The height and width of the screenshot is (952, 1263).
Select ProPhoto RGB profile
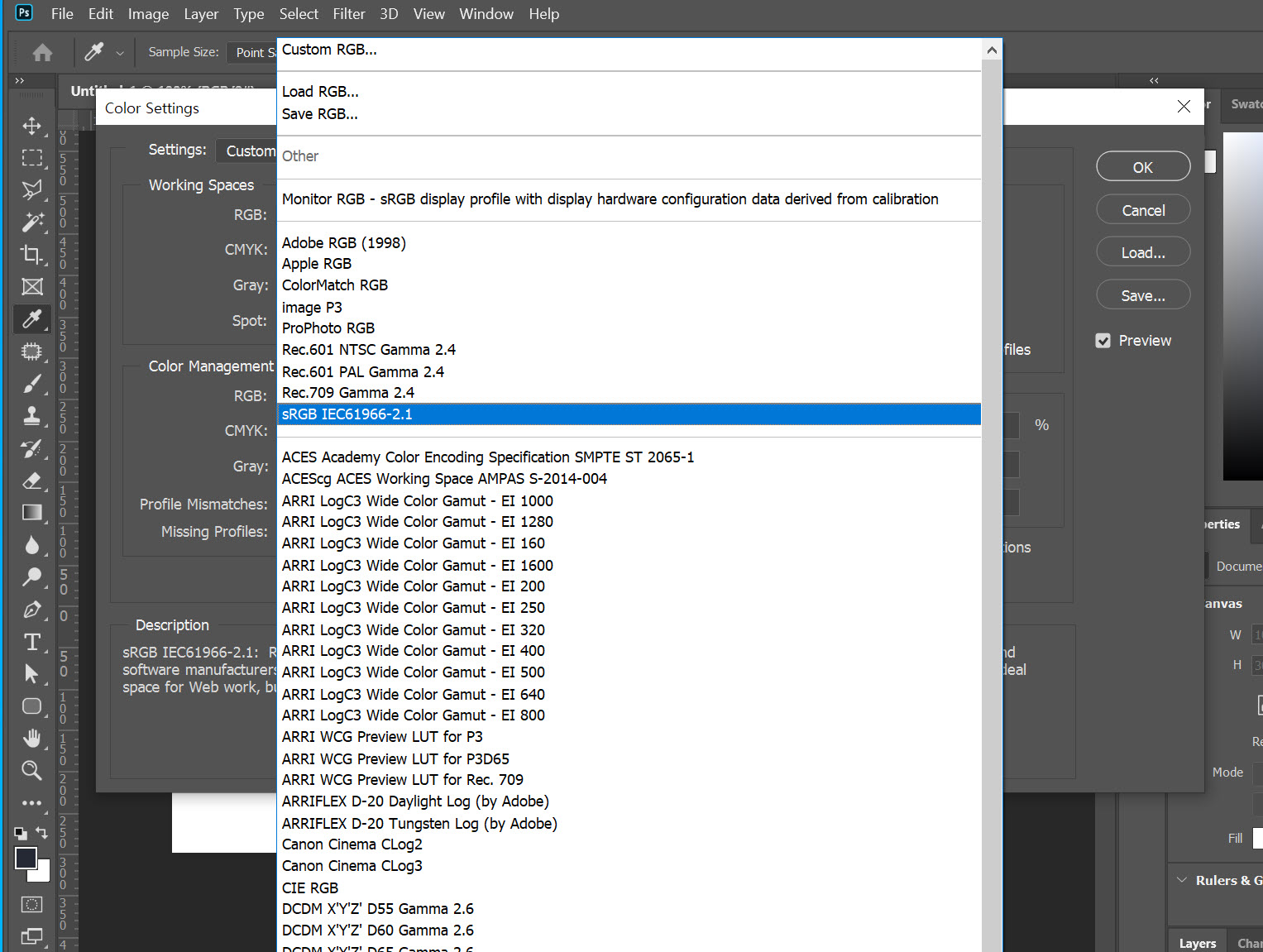(629, 328)
